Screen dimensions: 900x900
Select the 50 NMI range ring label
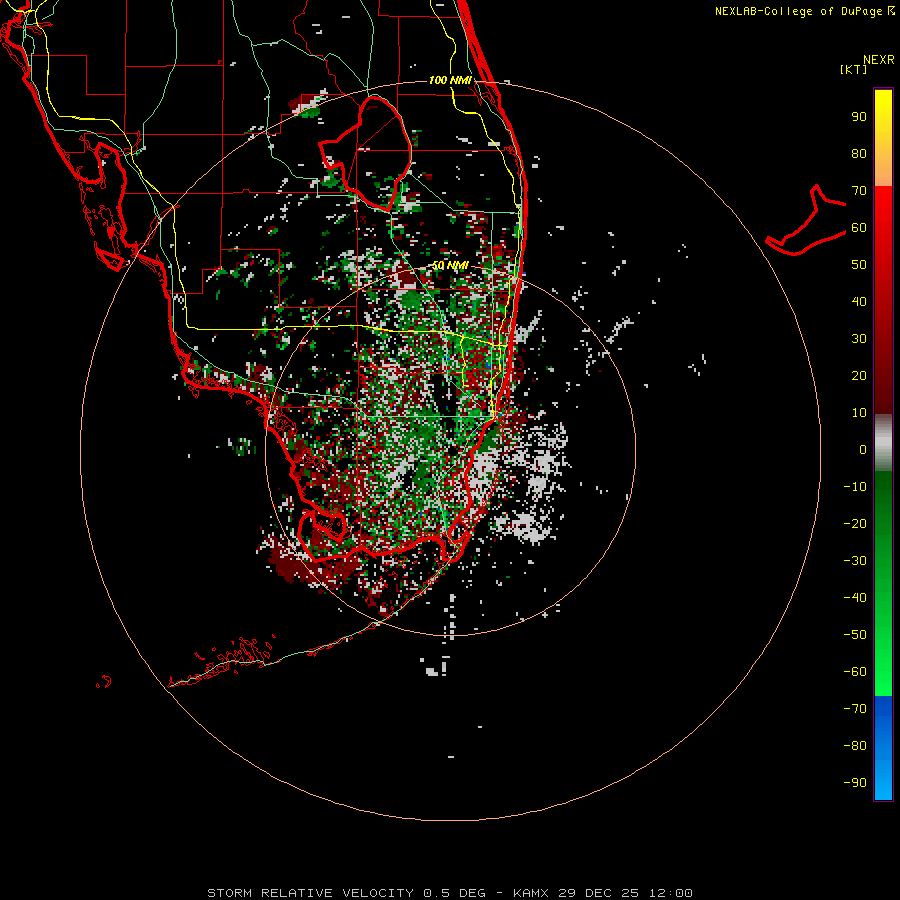tap(451, 265)
